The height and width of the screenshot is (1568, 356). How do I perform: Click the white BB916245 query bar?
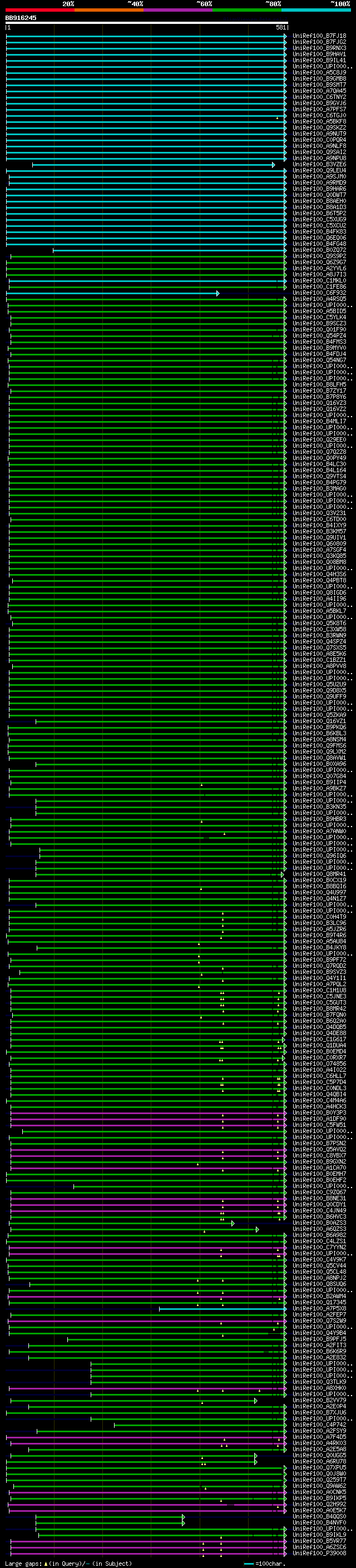click(147, 23)
